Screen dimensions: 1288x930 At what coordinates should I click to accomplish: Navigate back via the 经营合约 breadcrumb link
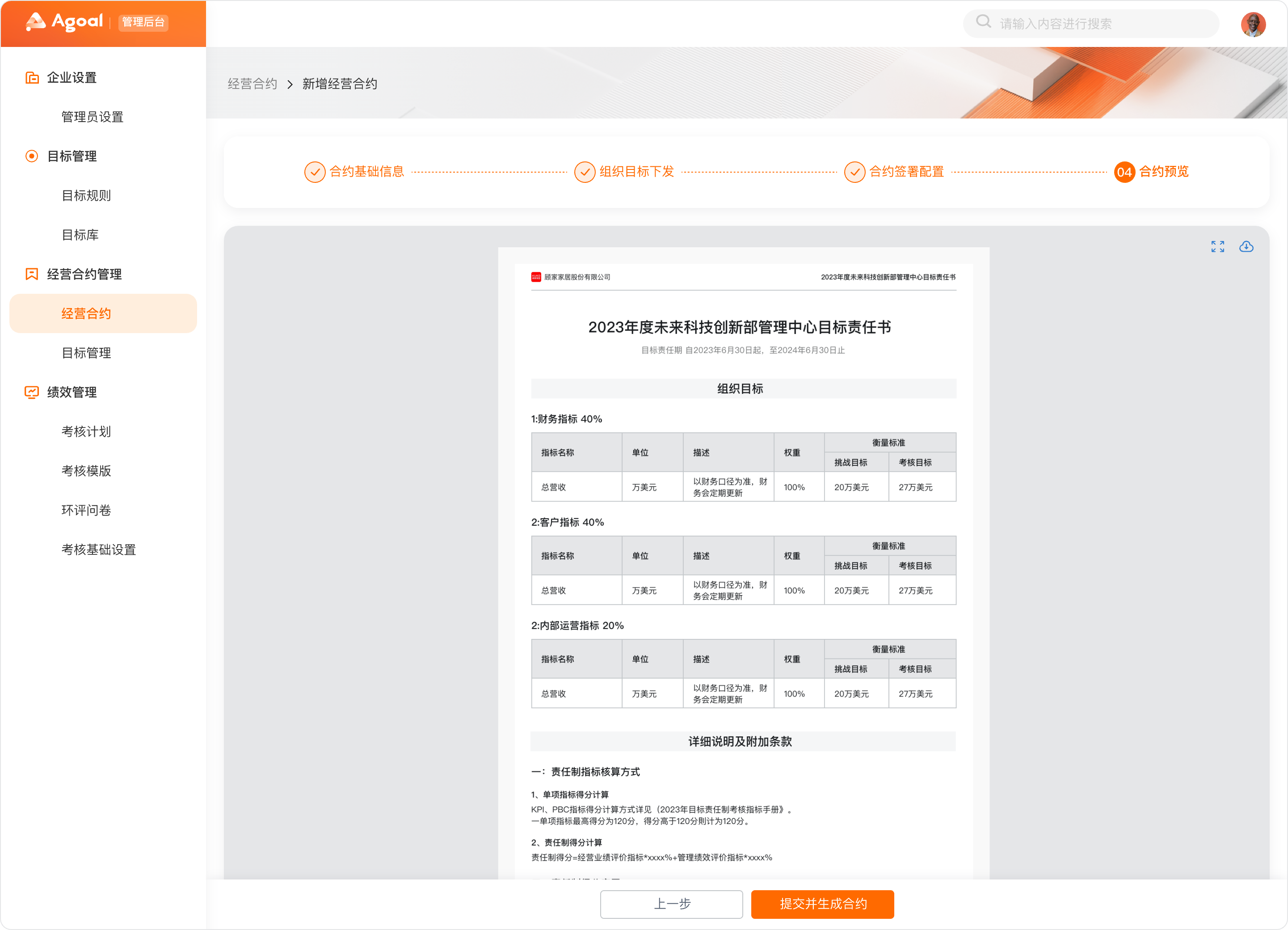pos(252,84)
